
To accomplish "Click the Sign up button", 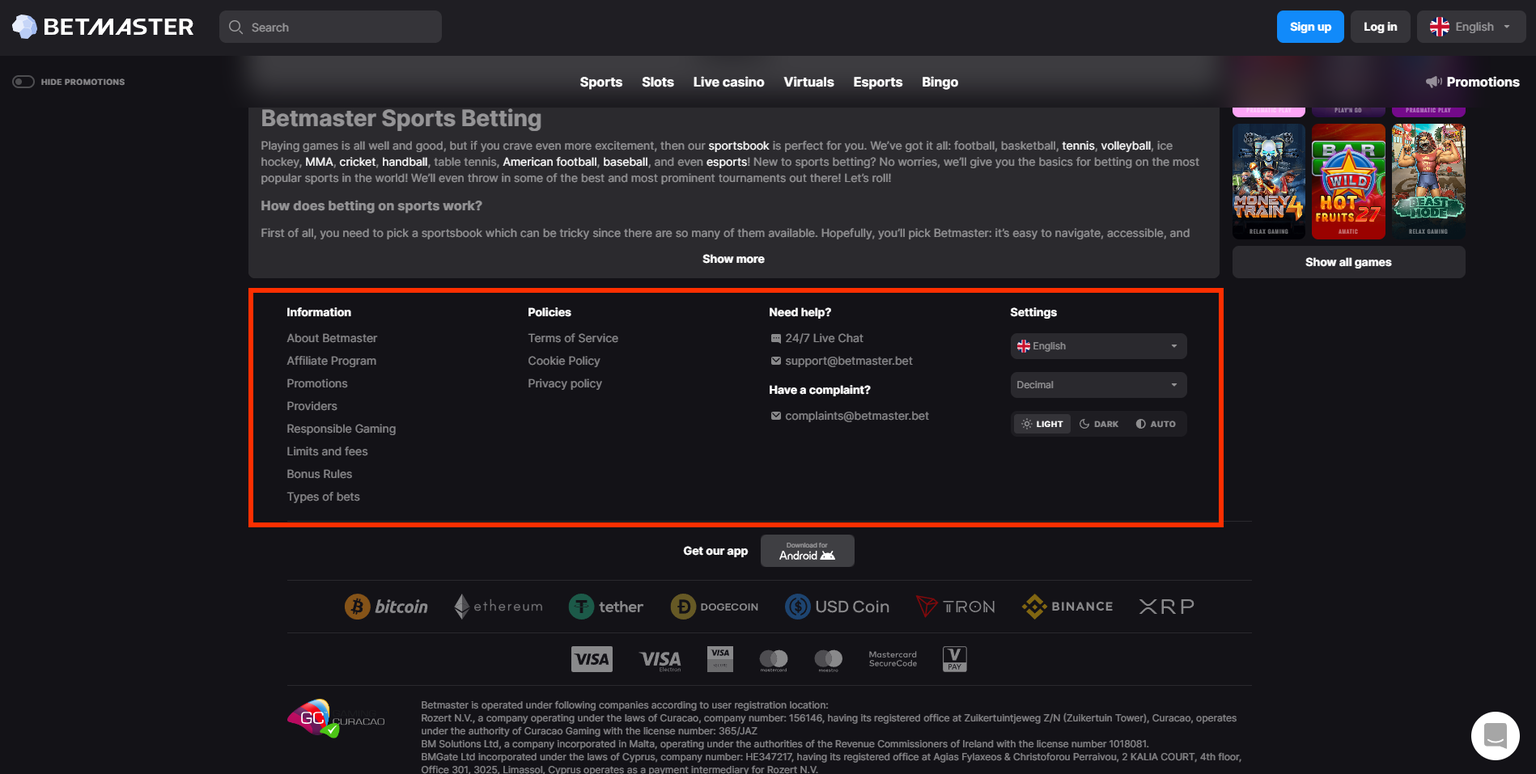I will [x=1310, y=26].
